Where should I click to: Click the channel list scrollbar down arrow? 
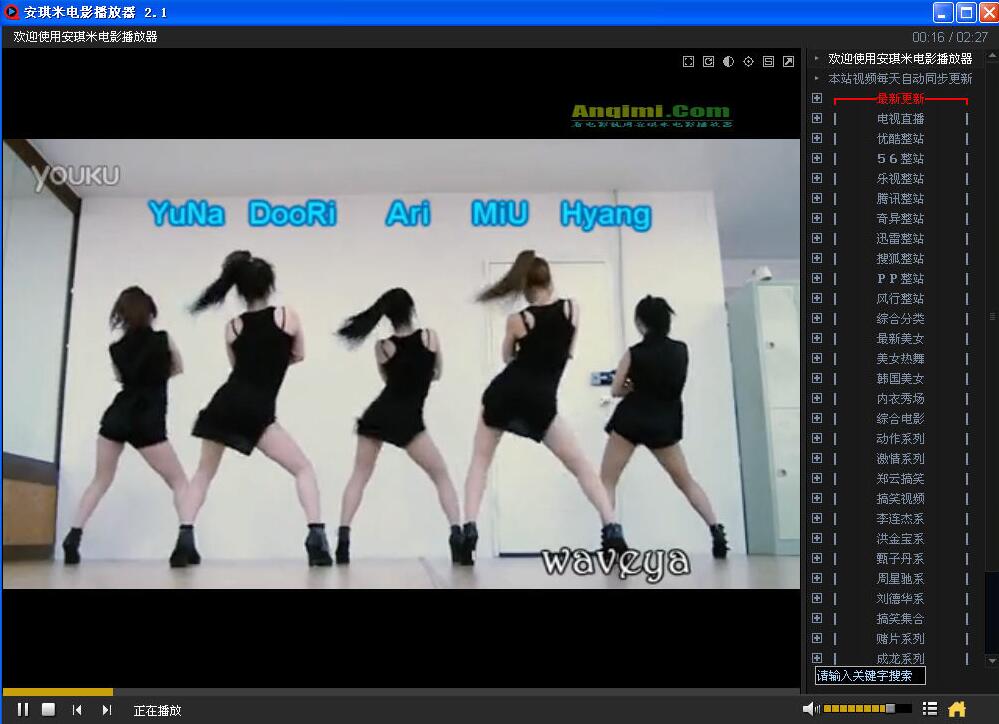[x=992, y=661]
